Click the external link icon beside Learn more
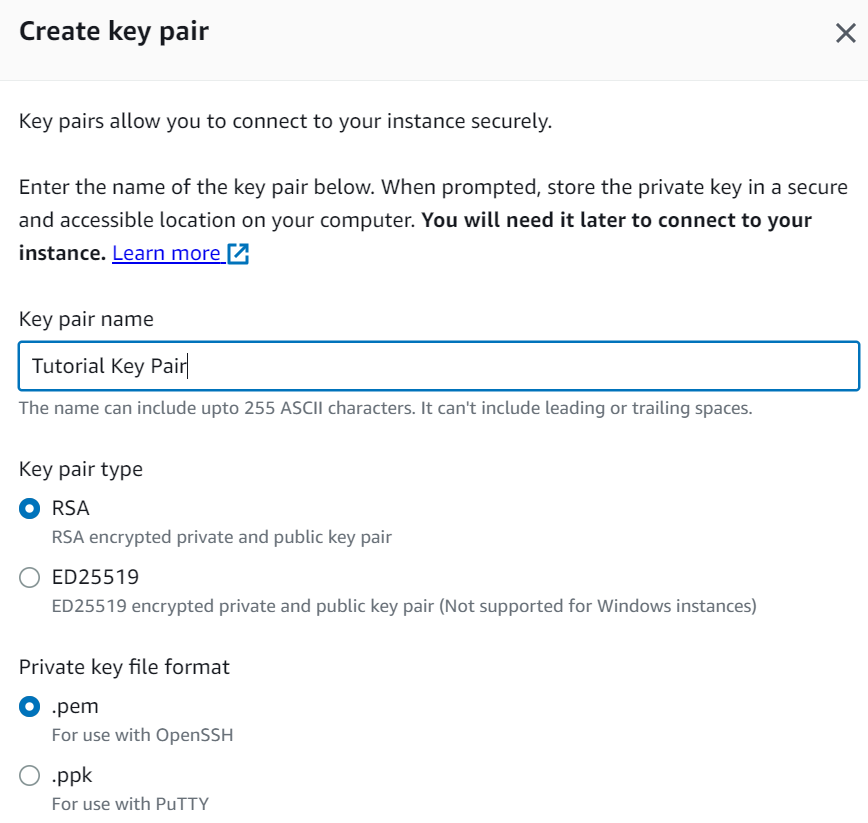The width and height of the screenshot is (868, 823). coord(238,253)
